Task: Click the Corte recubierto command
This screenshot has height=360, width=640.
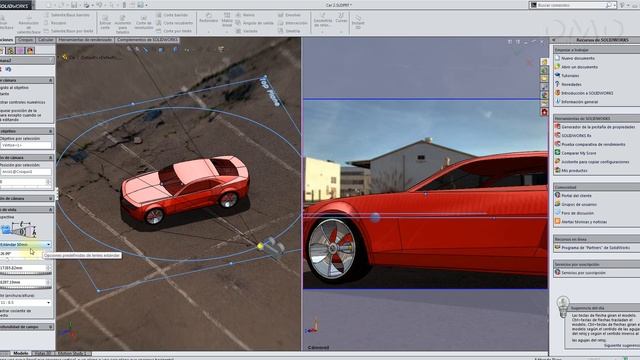Action: point(175,23)
